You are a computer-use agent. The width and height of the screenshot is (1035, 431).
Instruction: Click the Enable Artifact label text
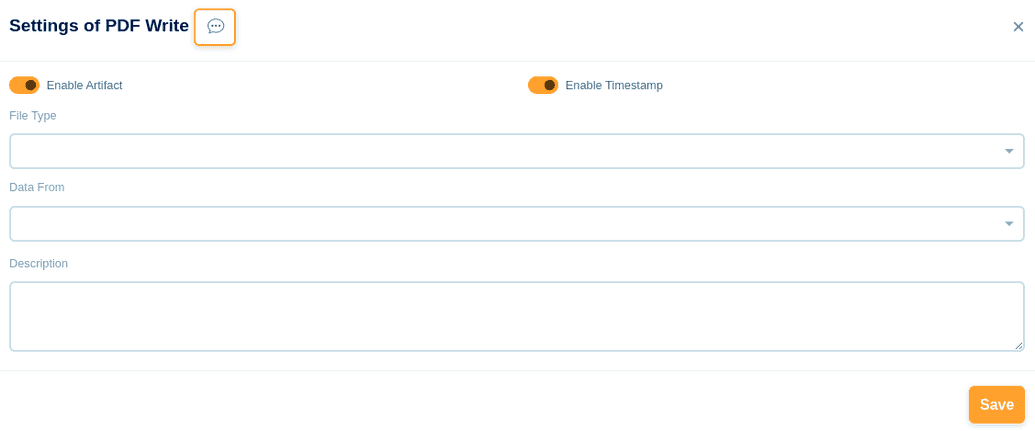click(84, 85)
